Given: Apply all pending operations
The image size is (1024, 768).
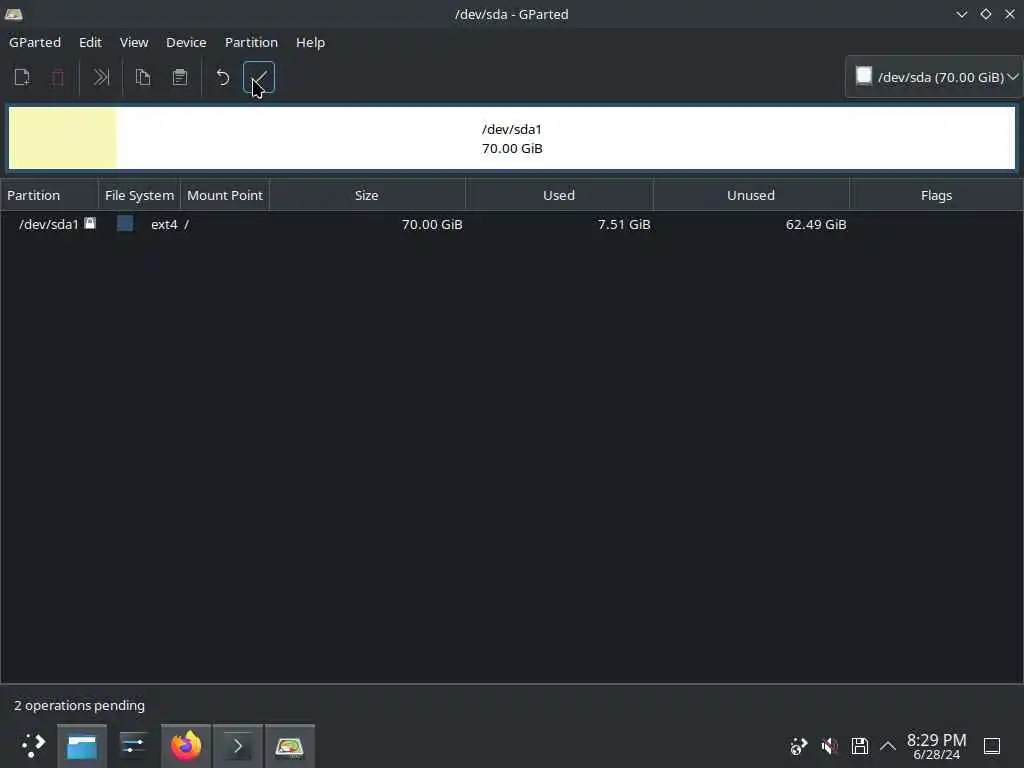Looking at the screenshot, I should point(259,77).
